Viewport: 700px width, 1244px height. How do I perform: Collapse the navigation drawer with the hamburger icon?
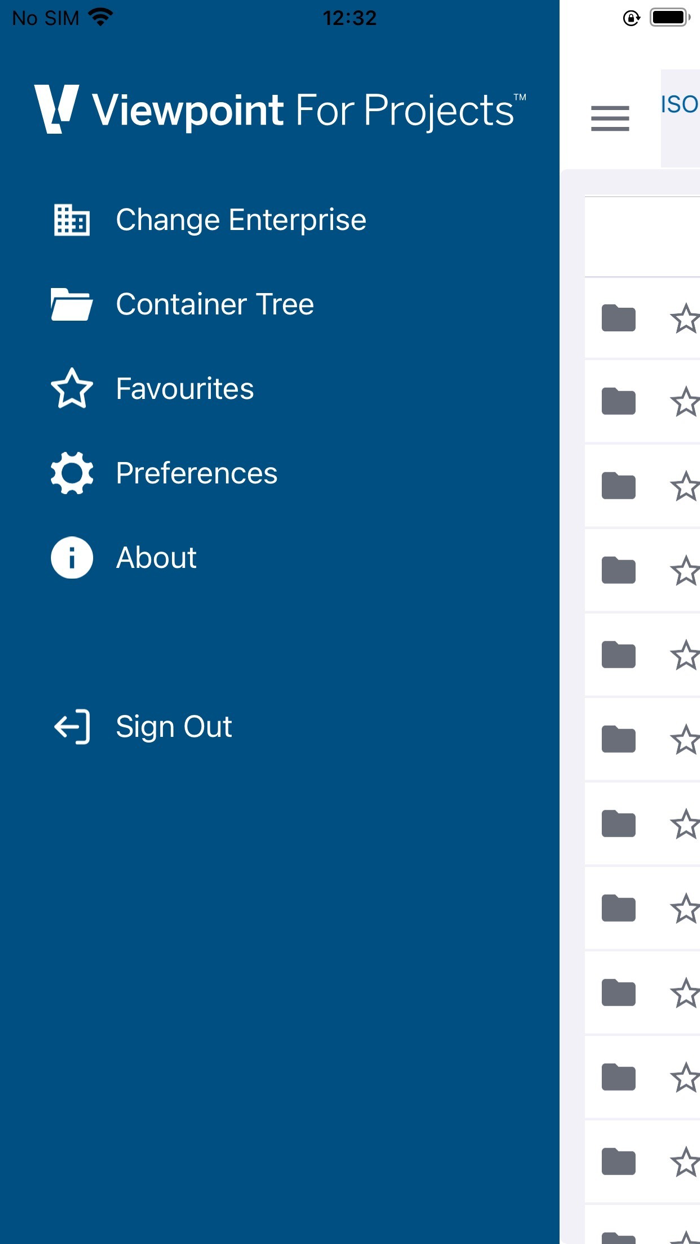tap(610, 118)
